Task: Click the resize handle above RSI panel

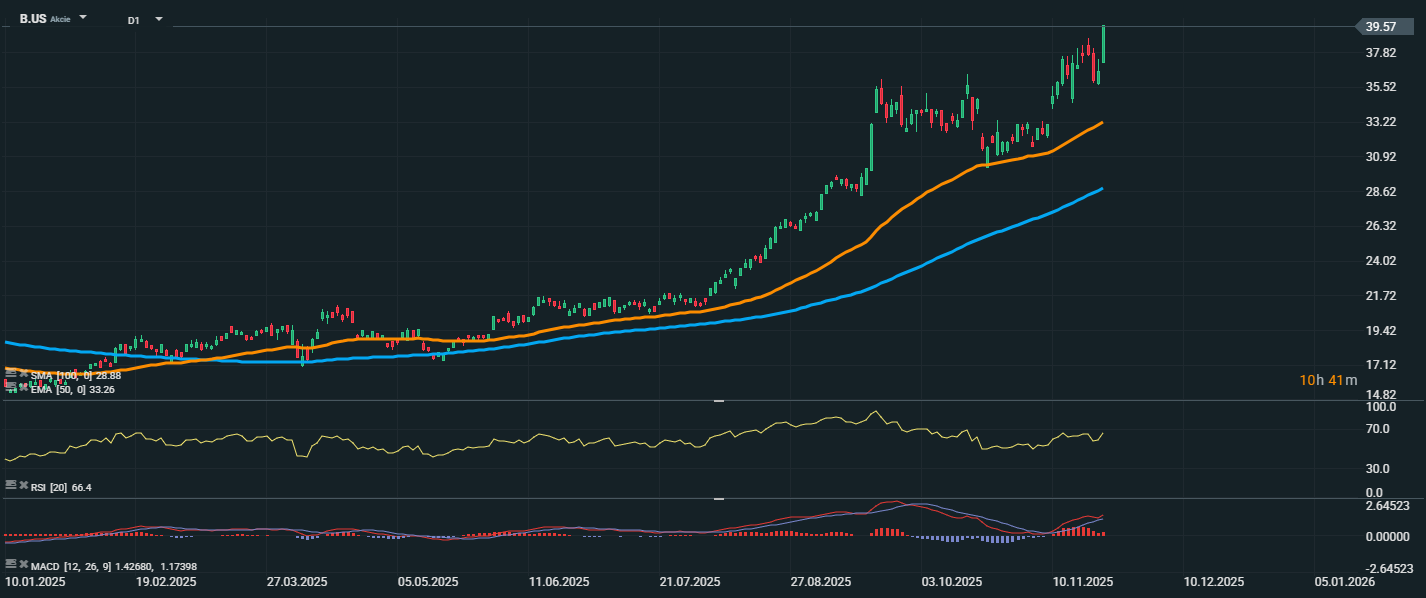Action: point(718,401)
